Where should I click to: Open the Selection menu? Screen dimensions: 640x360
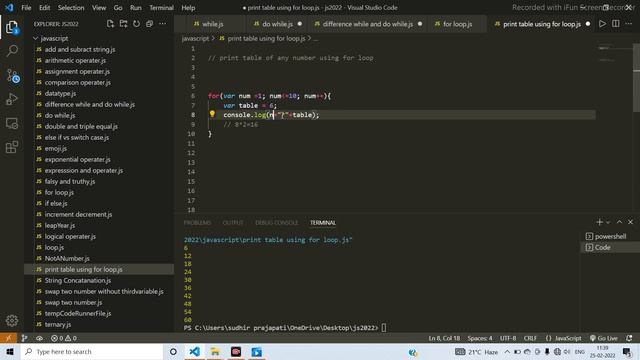71,7
